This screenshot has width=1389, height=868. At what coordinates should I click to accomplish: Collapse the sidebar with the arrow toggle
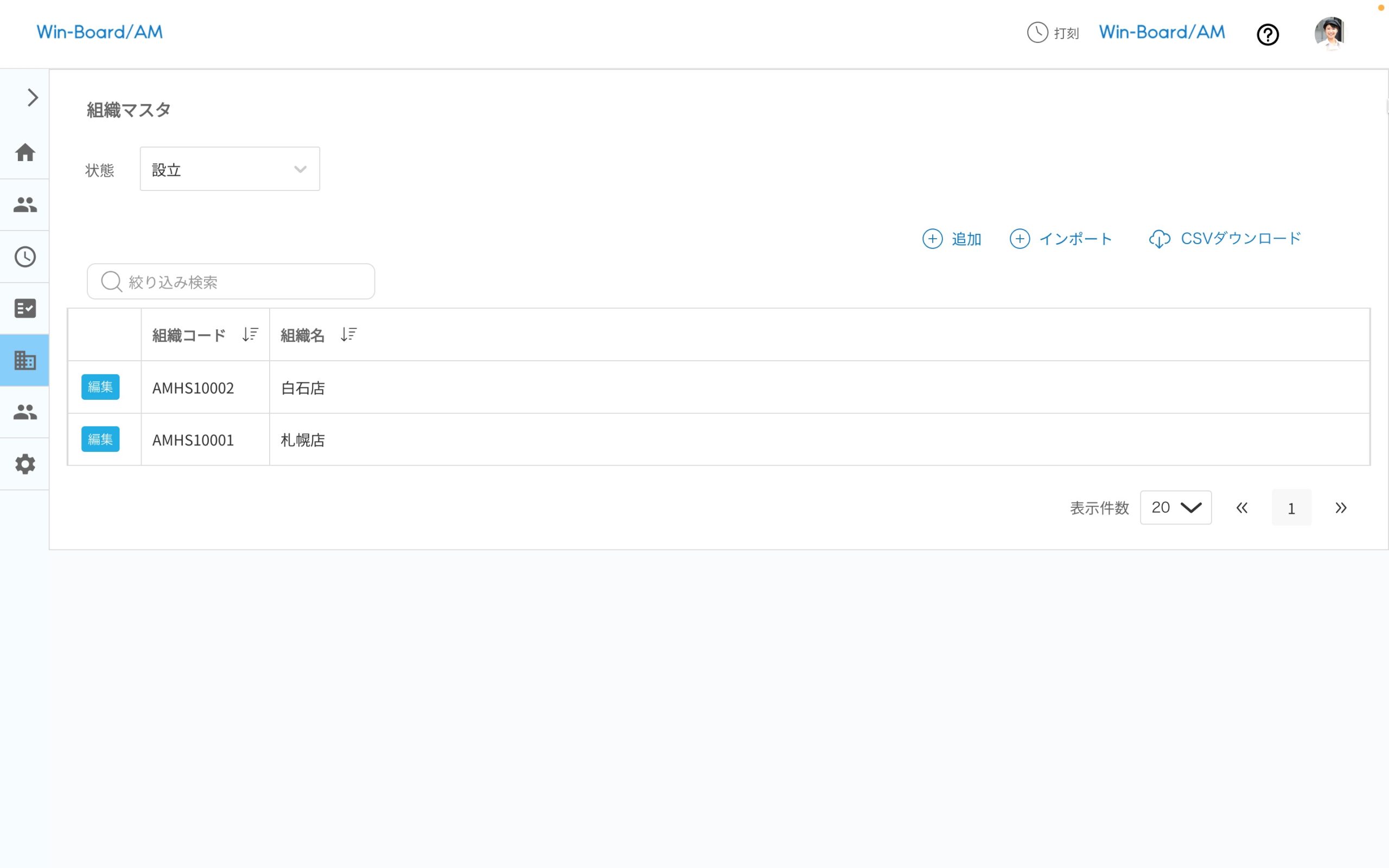point(31,98)
